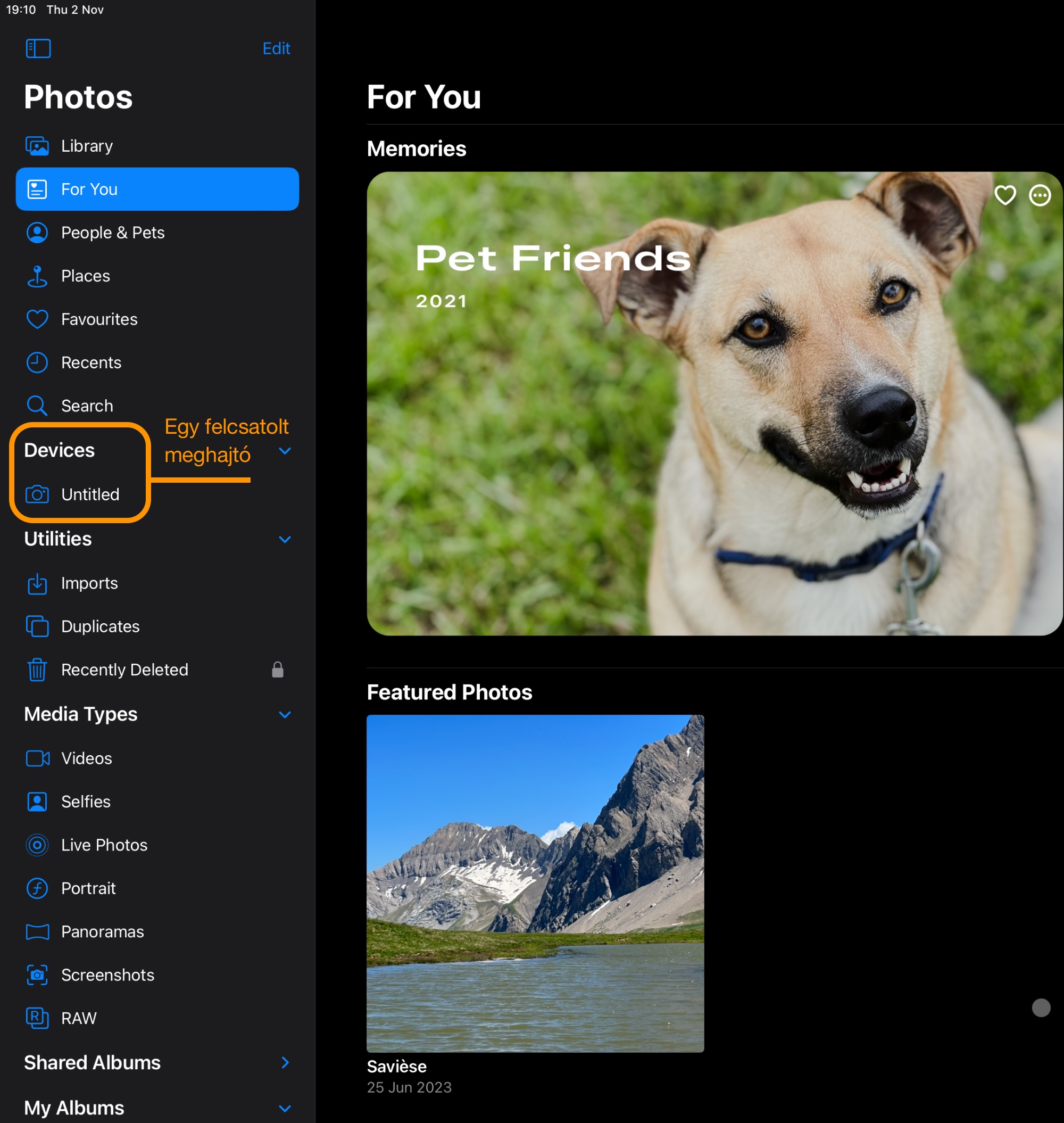
Task: Expand the Shared Albums chevron
Action: tap(285, 1062)
